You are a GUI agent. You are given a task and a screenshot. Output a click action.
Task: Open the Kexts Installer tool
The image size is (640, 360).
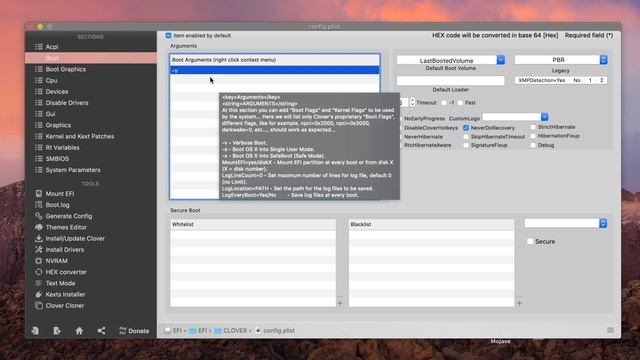tap(60, 294)
